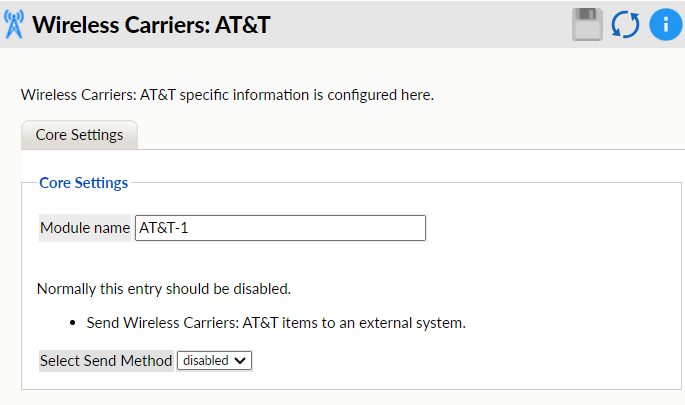Click the 'Send Wireless Carriers: AT&T items' bullet text

click(276, 323)
